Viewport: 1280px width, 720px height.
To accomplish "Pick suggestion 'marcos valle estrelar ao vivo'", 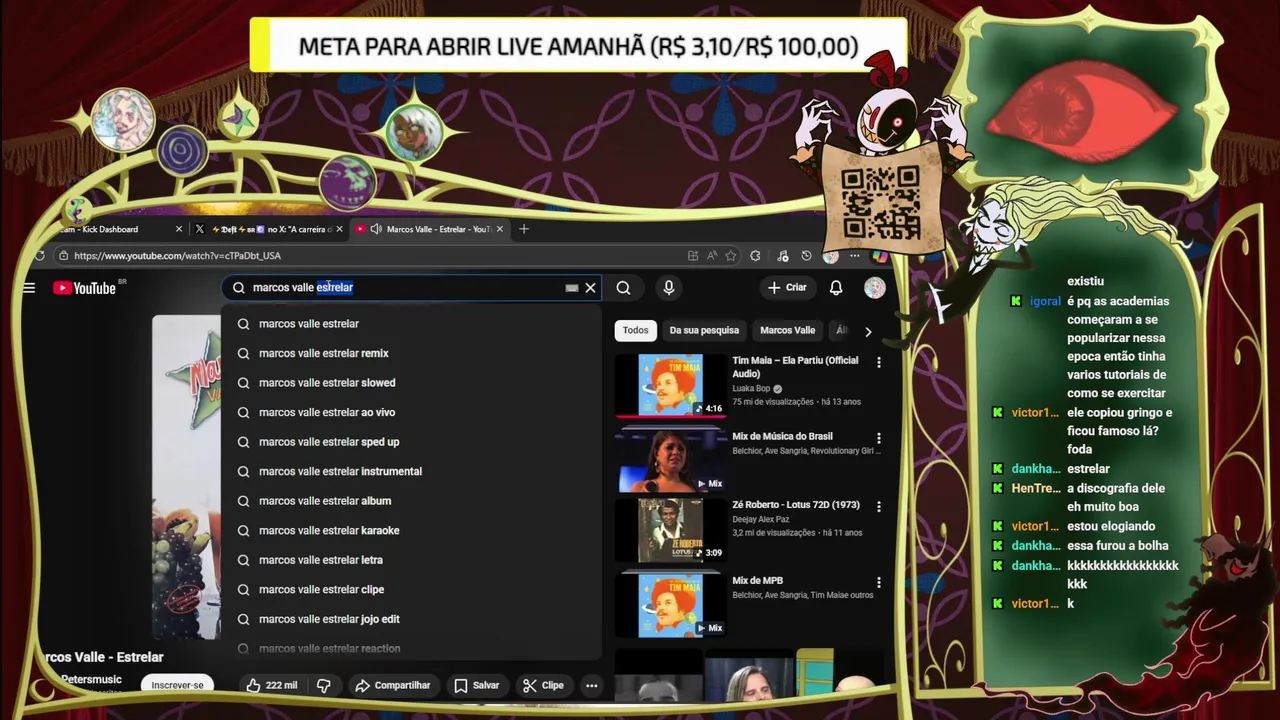I will 411,412.
